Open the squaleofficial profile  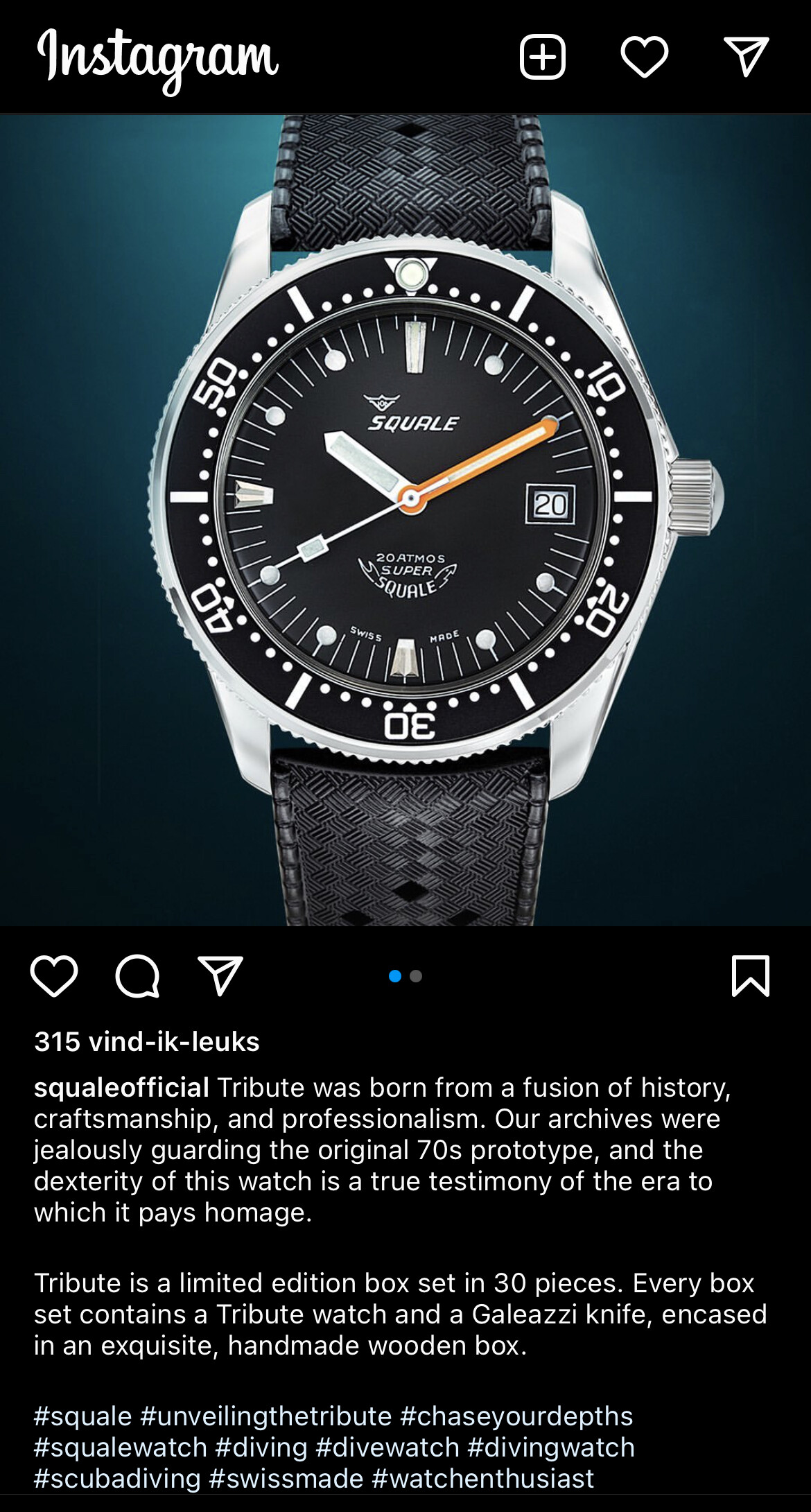tap(122, 1088)
